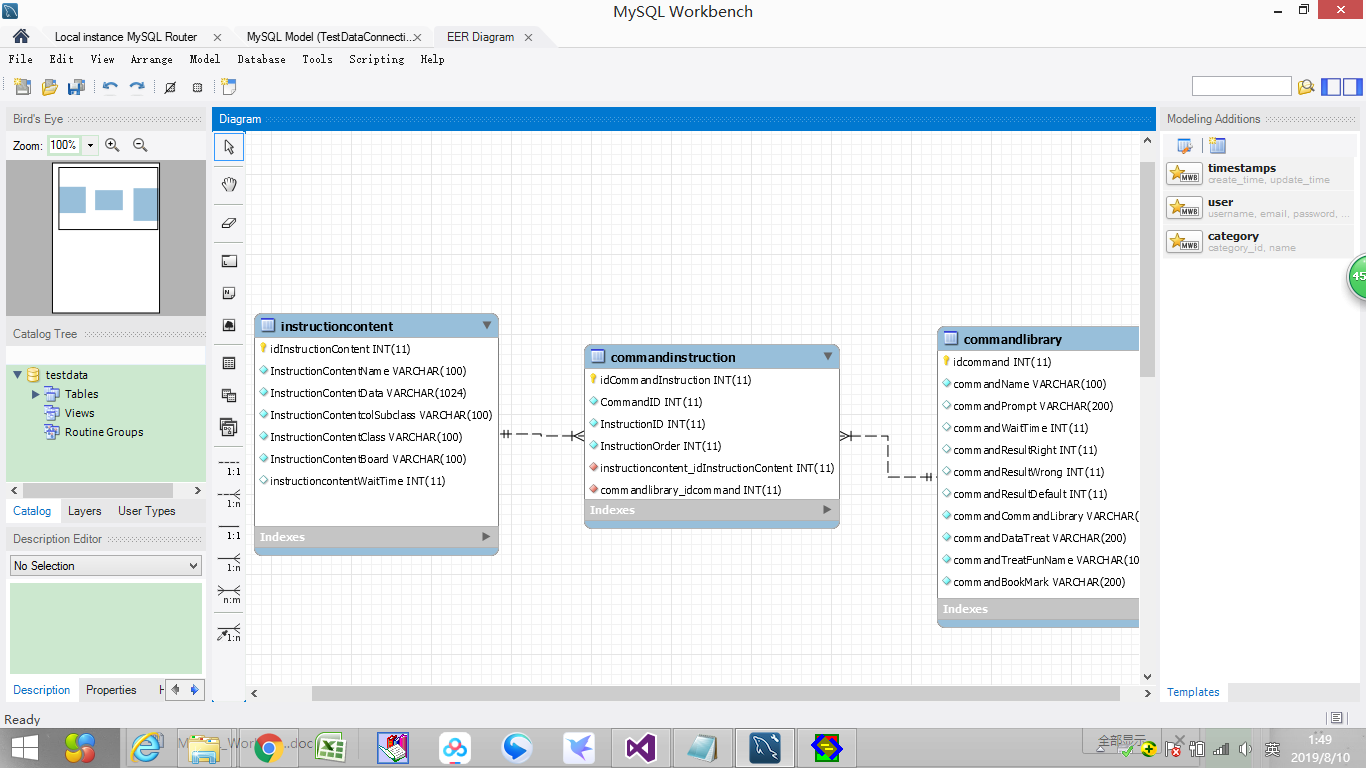Collapse the testdata schema node
Viewport: 1366px width, 768px height.
(x=18, y=375)
